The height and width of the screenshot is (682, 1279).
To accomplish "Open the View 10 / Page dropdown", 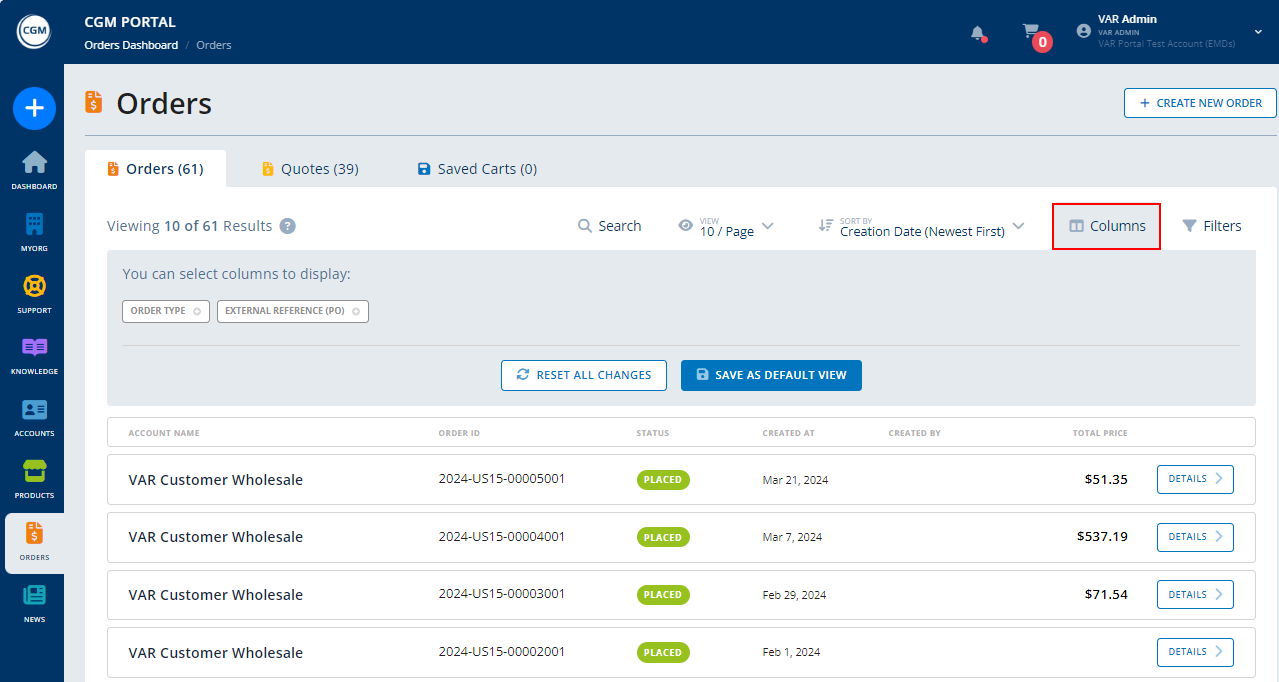I will tap(726, 226).
